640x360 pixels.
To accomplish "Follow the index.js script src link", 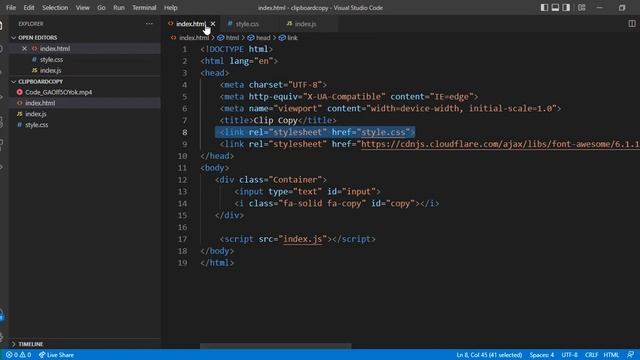I will (302, 239).
